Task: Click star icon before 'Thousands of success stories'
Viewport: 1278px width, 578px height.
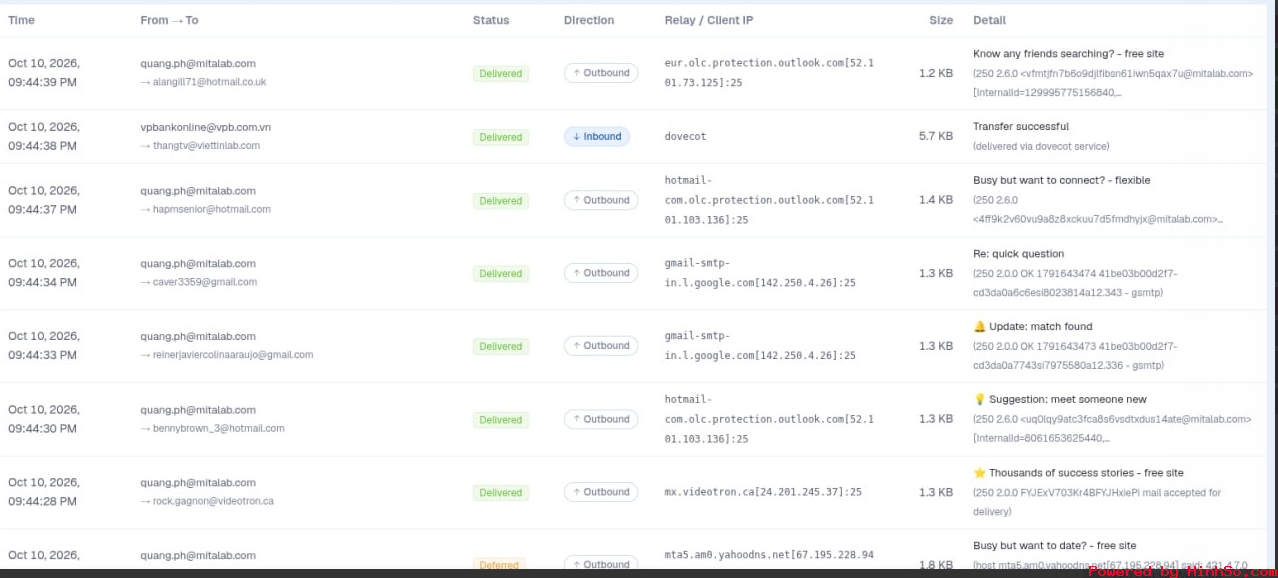Action: 979,473
